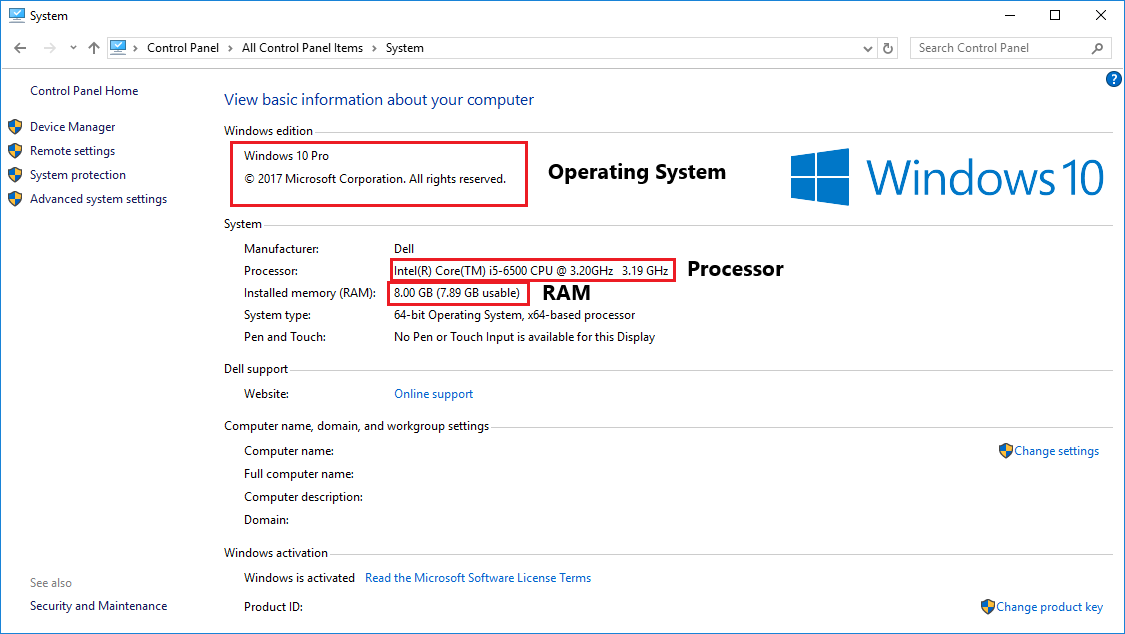Open Device Manager link
Image resolution: width=1125 pixels, height=634 pixels.
(x=72, y=127)
